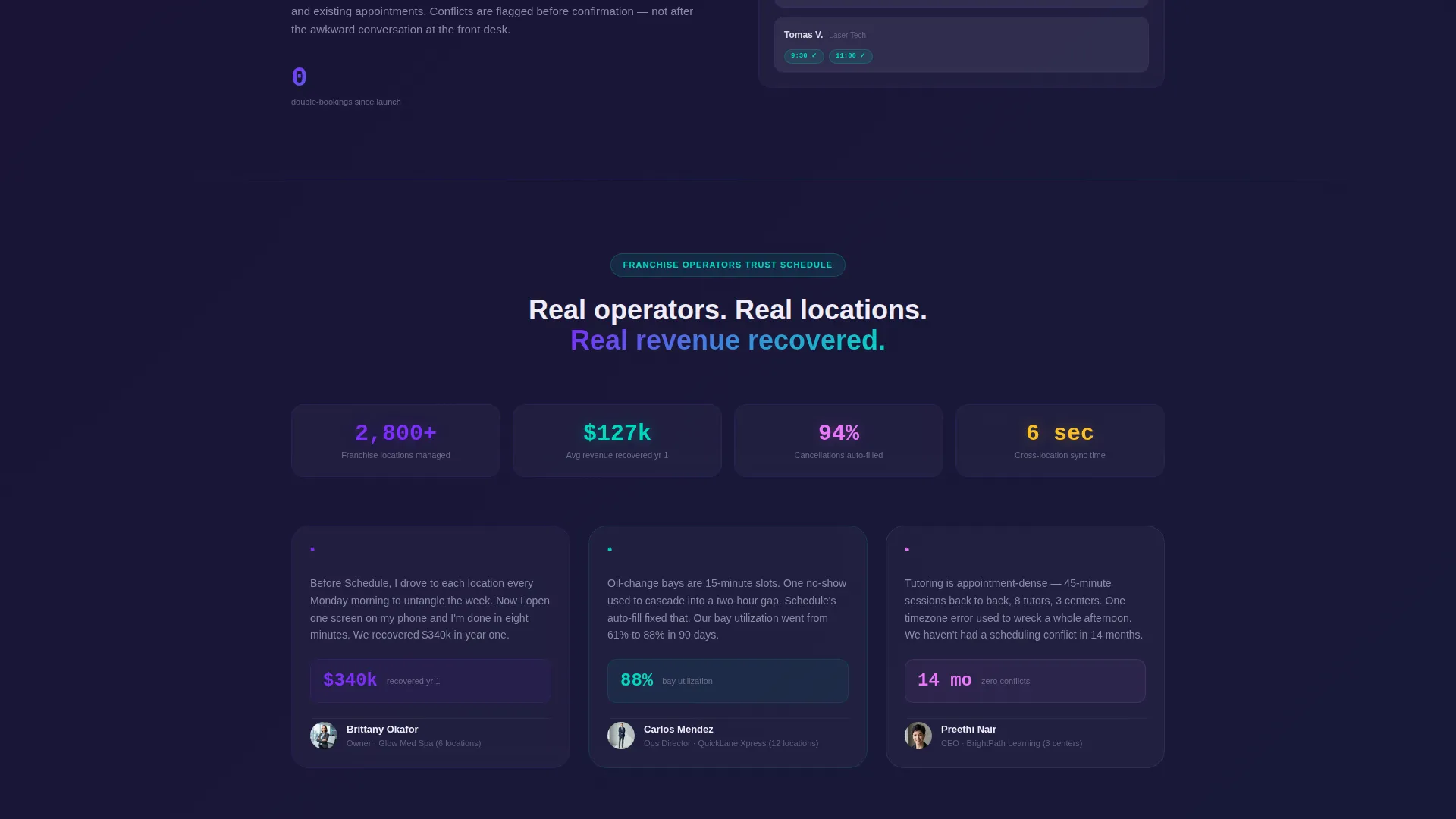Viewport: 1456px width, 819px height.
Task: Click the Preethi Nair tutoring testimonial text
Action: [1025, 609]
